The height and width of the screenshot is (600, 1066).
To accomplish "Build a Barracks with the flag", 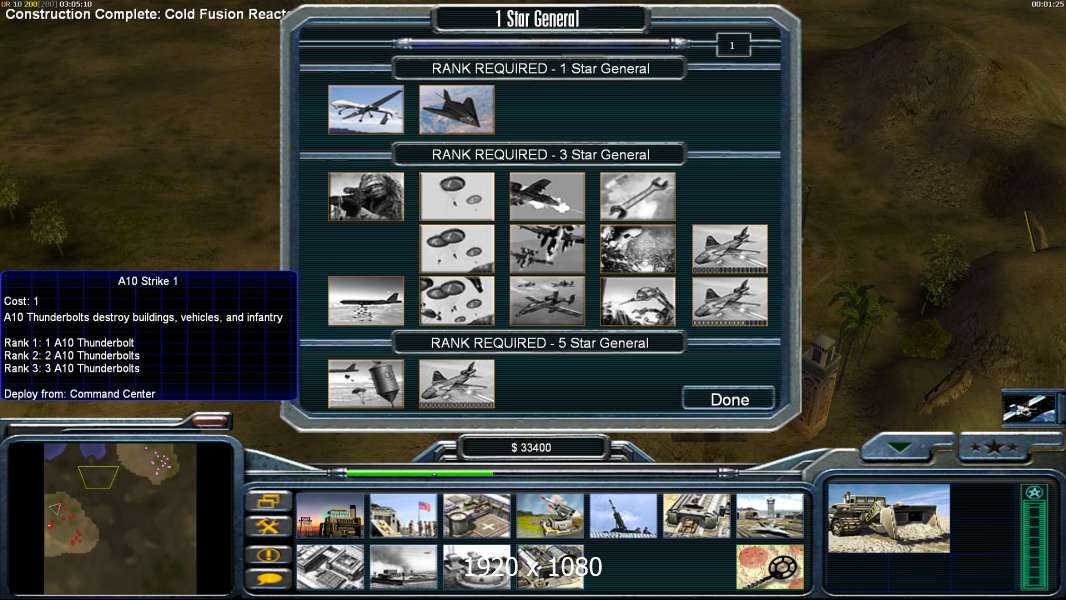I will pyautogui.click(x=403, y=516).
